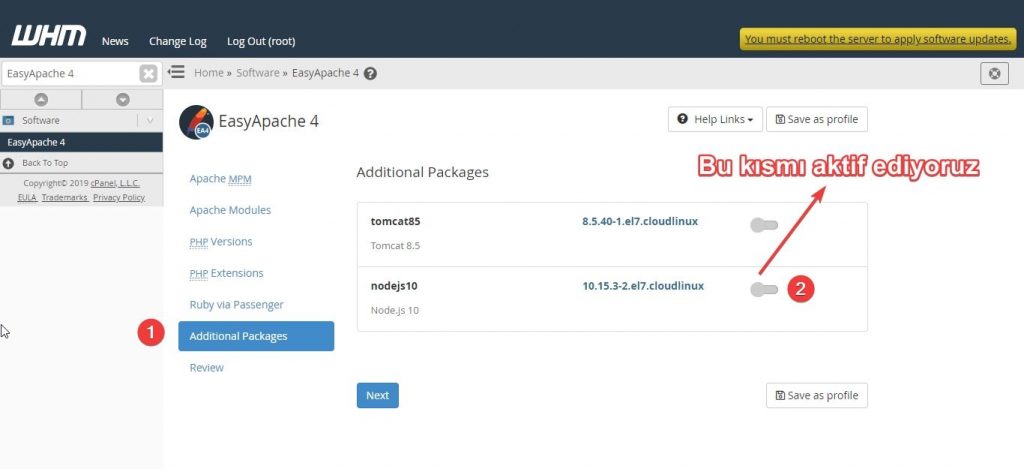The width and height of the screenshot is (1024, 469).
Task: Select EasyApache 4 in the sidebar
Action: tap(81, 142)
